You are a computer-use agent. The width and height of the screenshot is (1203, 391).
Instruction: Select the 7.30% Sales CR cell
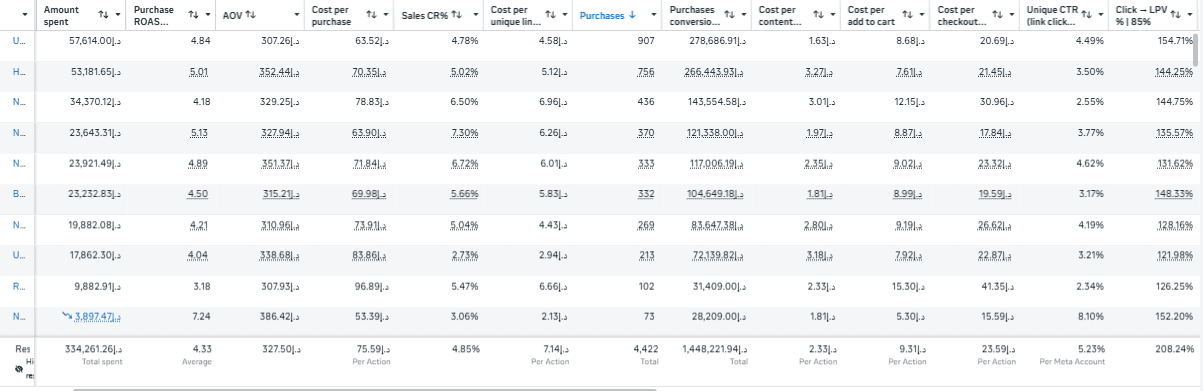coord(465,133)
